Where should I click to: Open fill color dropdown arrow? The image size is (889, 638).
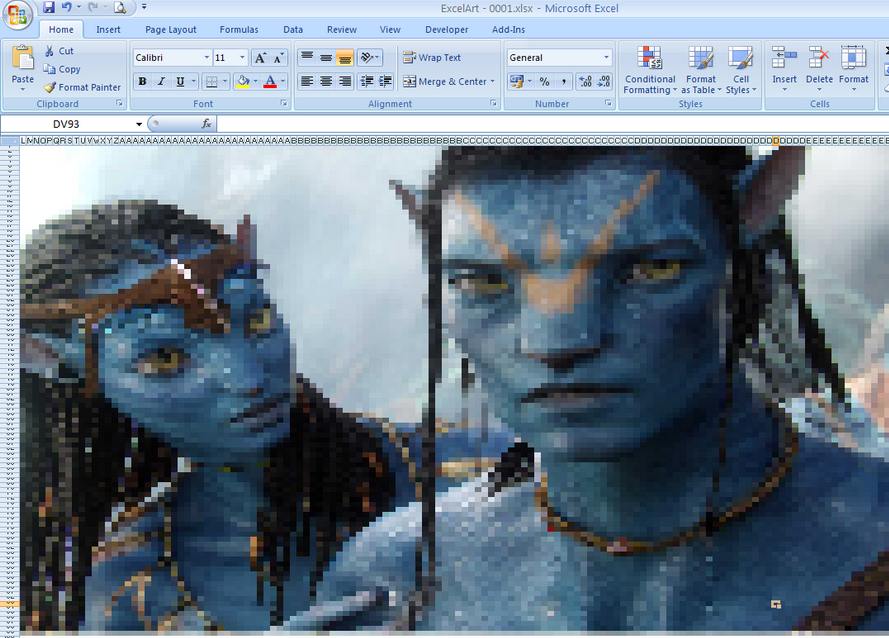point(255,82)
